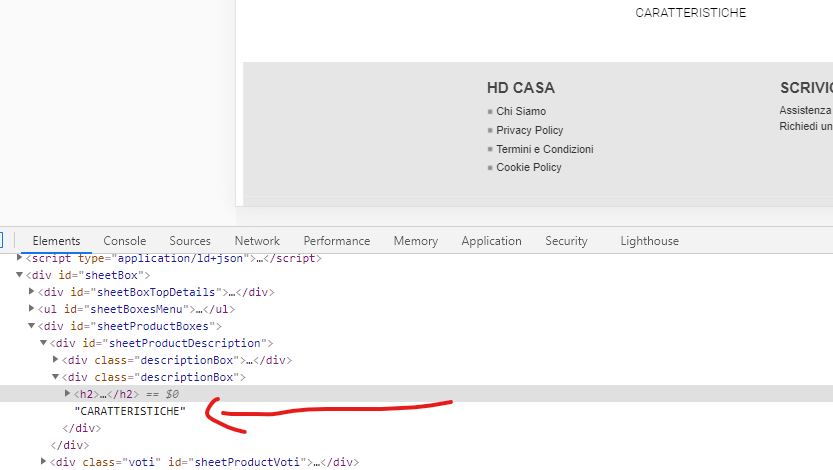Viewport: 833px width, 470px height.
Task: Expand the sheetProductVoti div node
Action: tap(44, 462)
